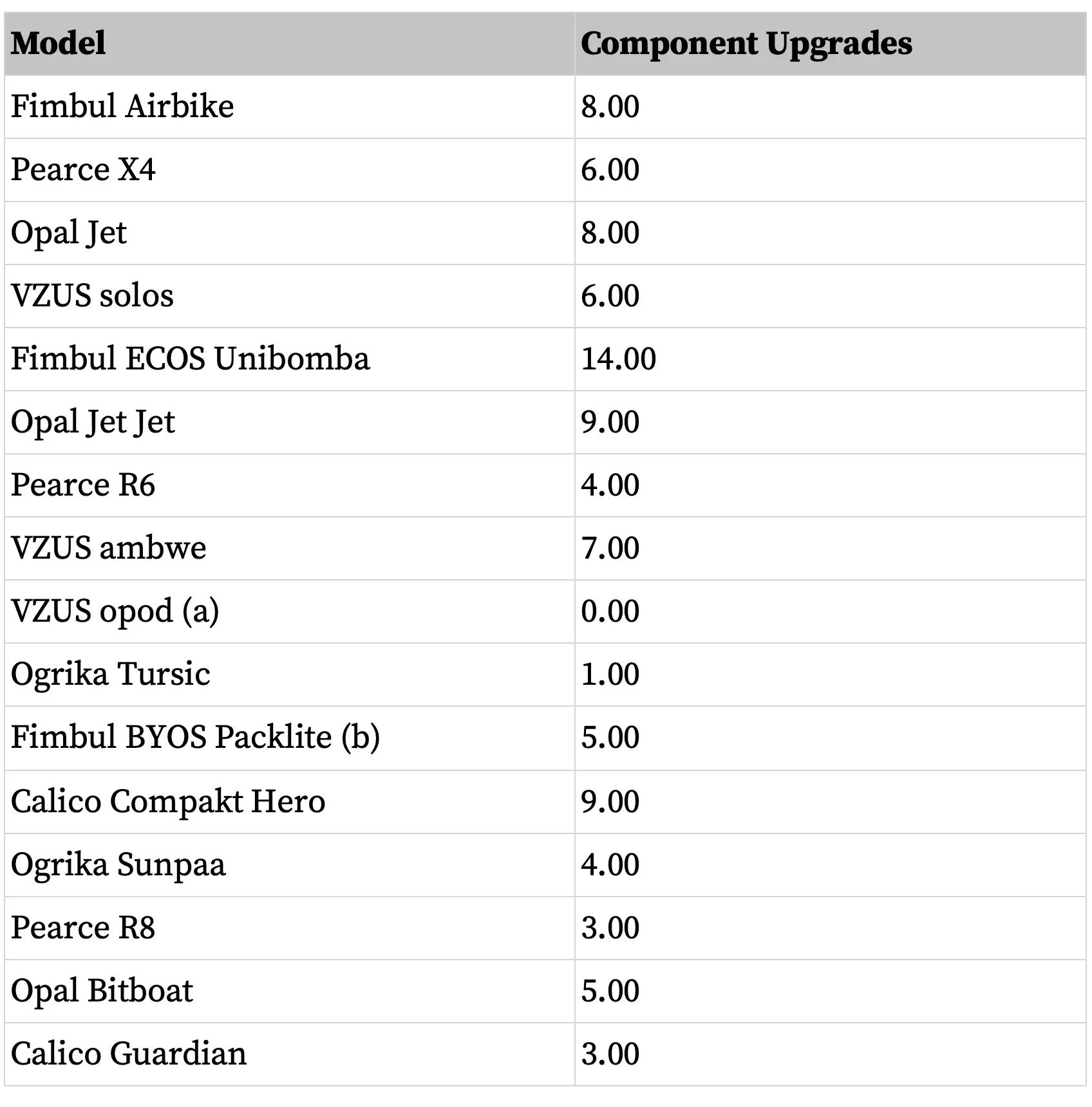The height and width of the screenshot is (1107, 1092).
Task: Click the 0.00 upgrades value
Action: 610,611
